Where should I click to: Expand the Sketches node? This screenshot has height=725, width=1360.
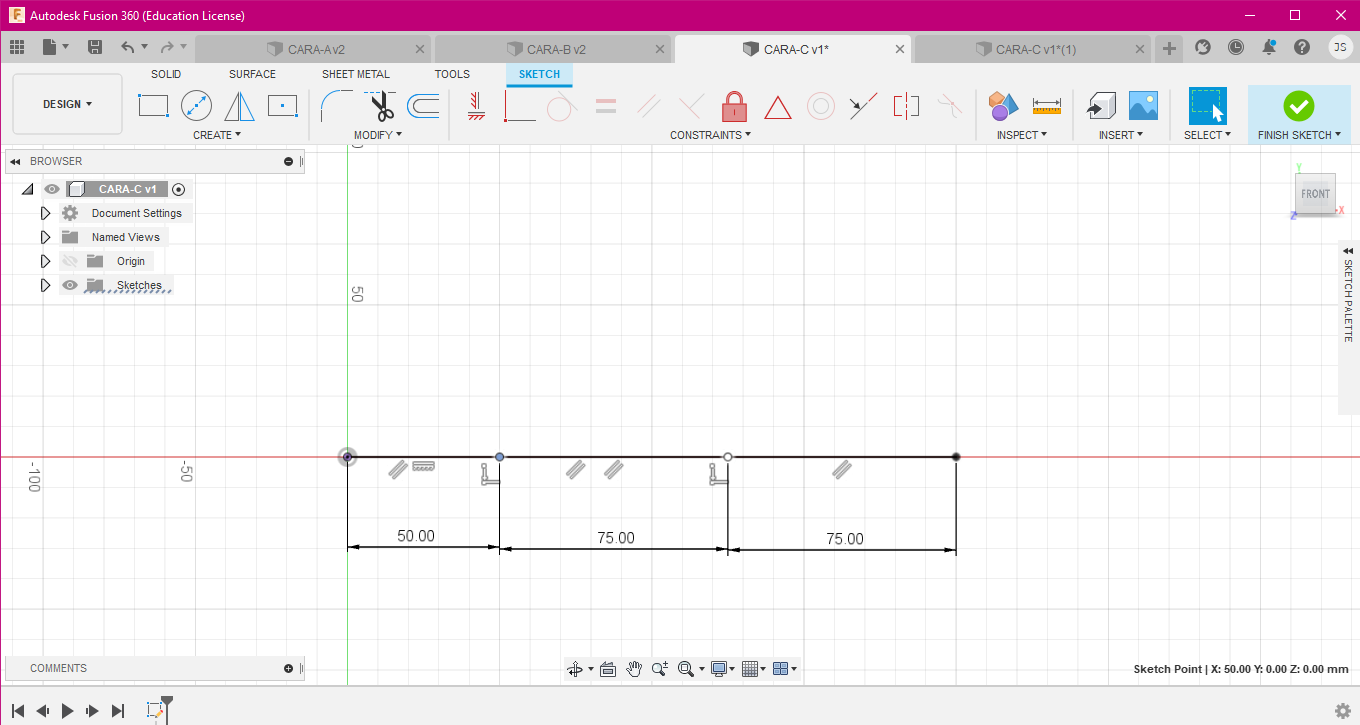pyautogui.click(x=45, y=285)
